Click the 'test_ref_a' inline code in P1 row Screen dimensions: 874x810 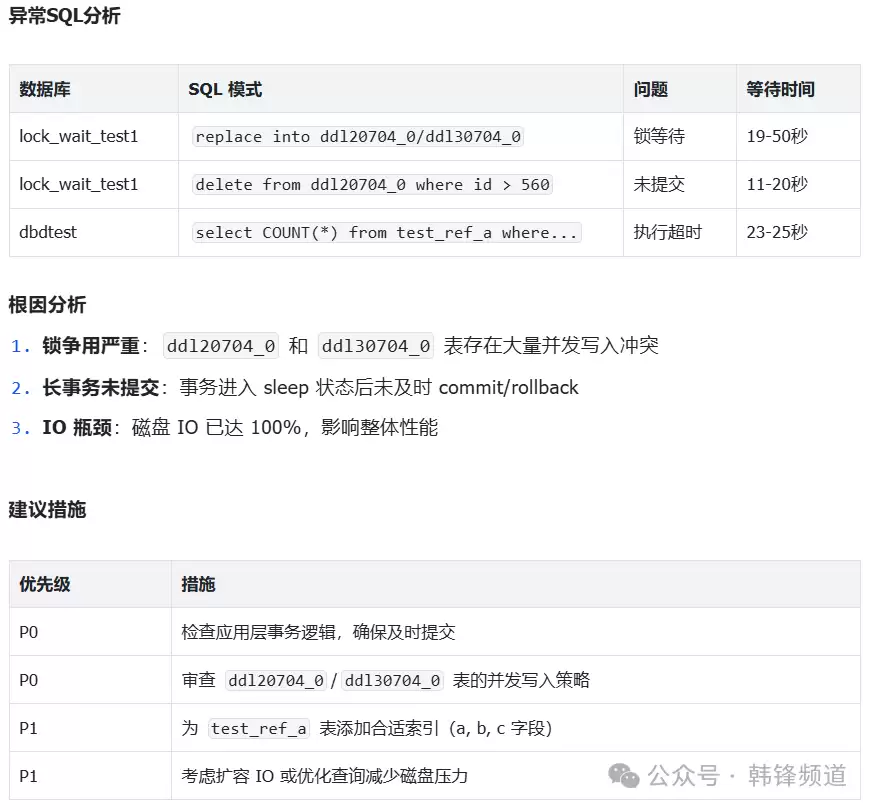point(259,729)
